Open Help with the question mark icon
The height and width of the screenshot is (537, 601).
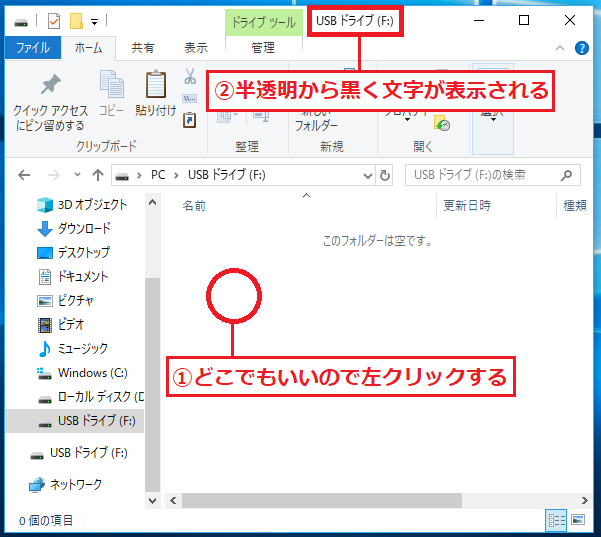tap(581, 48)
